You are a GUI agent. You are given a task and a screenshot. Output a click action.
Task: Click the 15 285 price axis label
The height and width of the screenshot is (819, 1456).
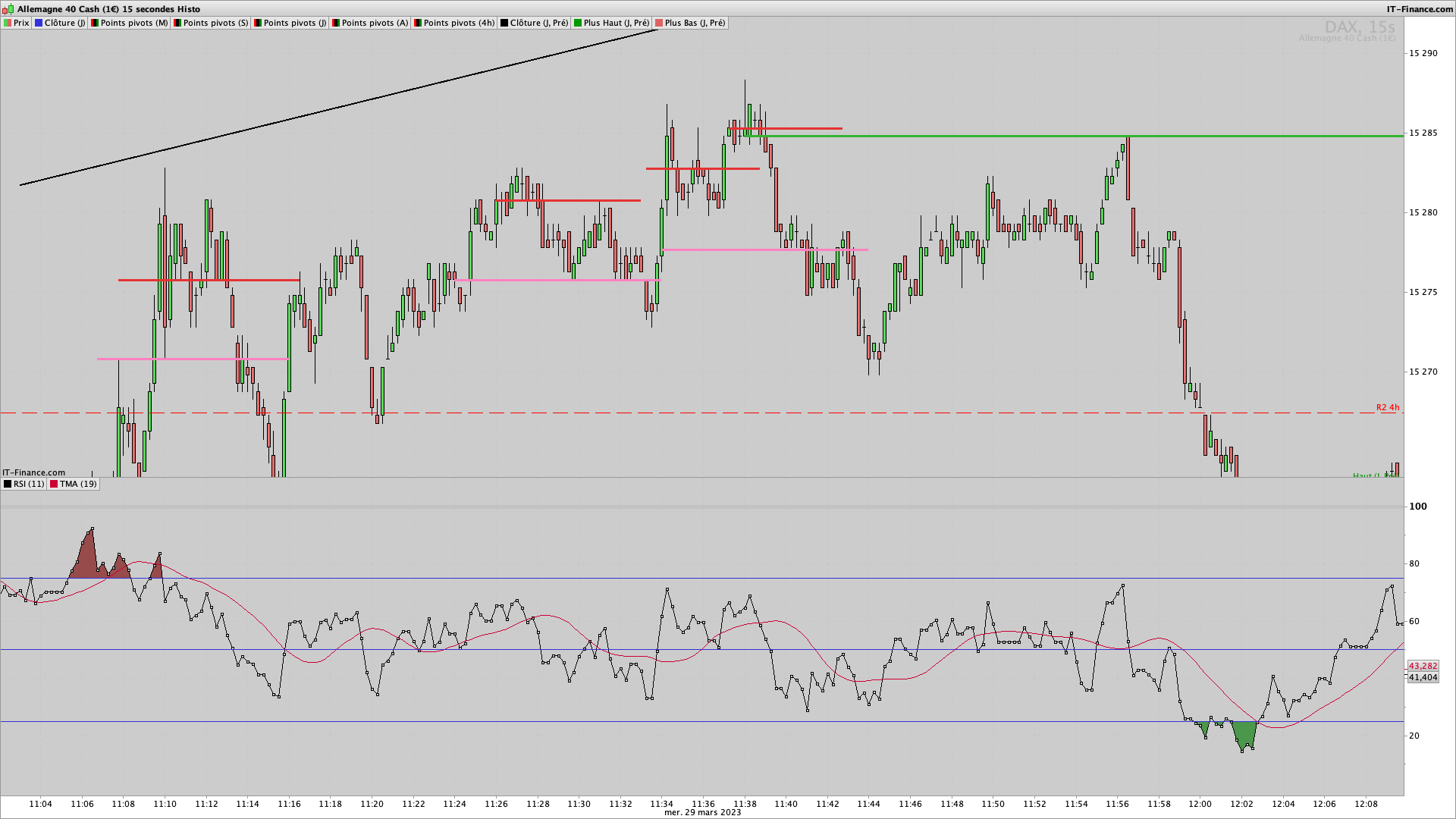pos(1423,133)
